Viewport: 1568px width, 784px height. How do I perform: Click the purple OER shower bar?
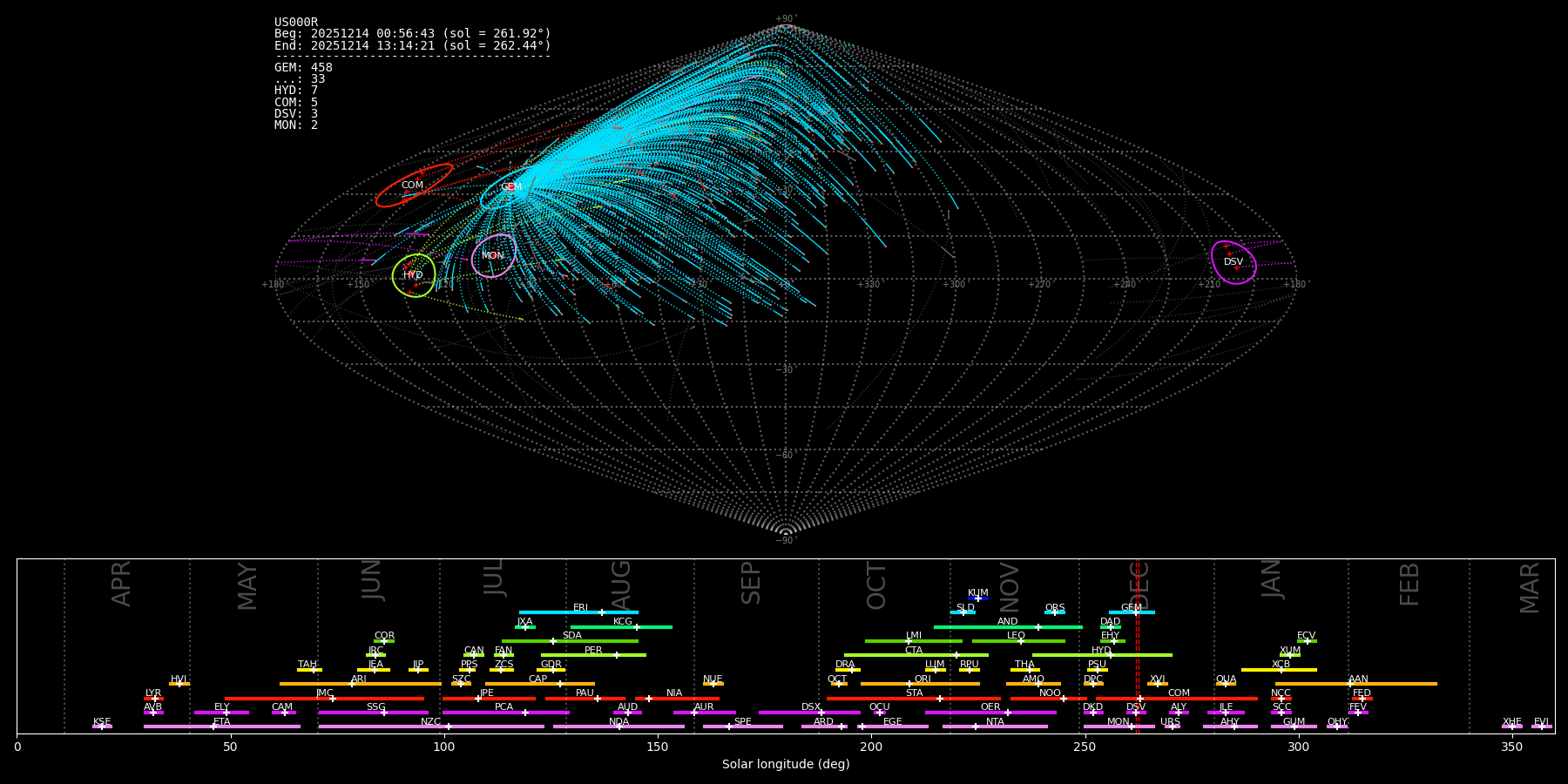pos(990,713)
